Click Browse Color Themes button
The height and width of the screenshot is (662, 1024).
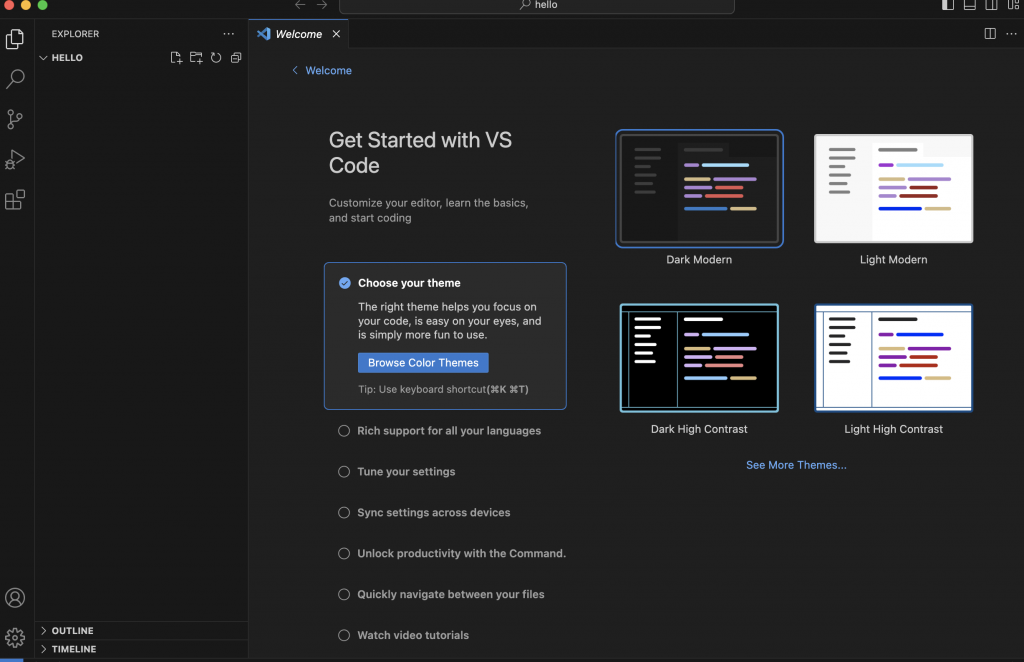coord(423,362)
